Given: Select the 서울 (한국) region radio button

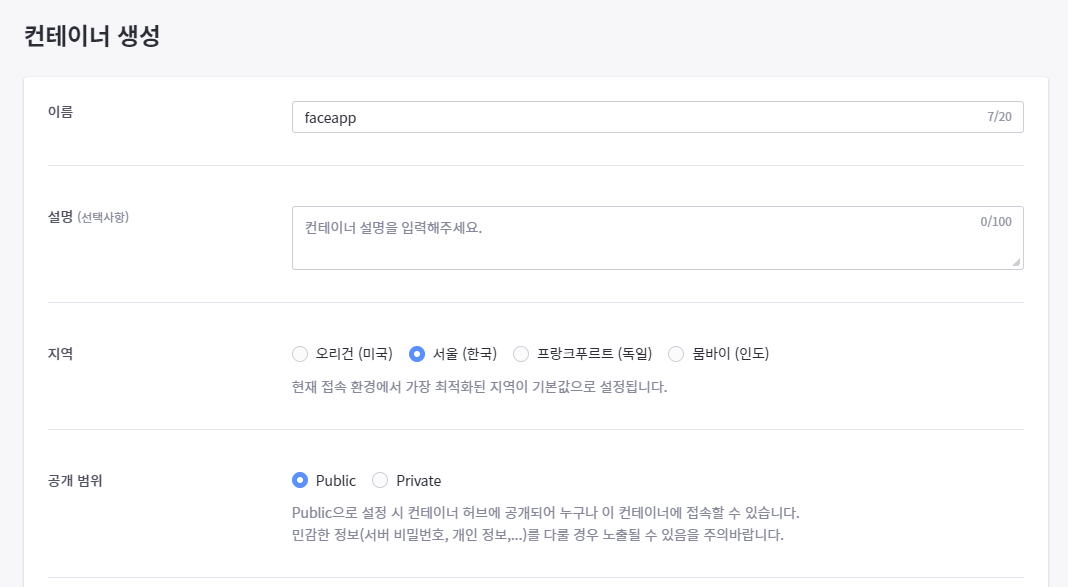Looking at the screenshot, I should (417, 354).
